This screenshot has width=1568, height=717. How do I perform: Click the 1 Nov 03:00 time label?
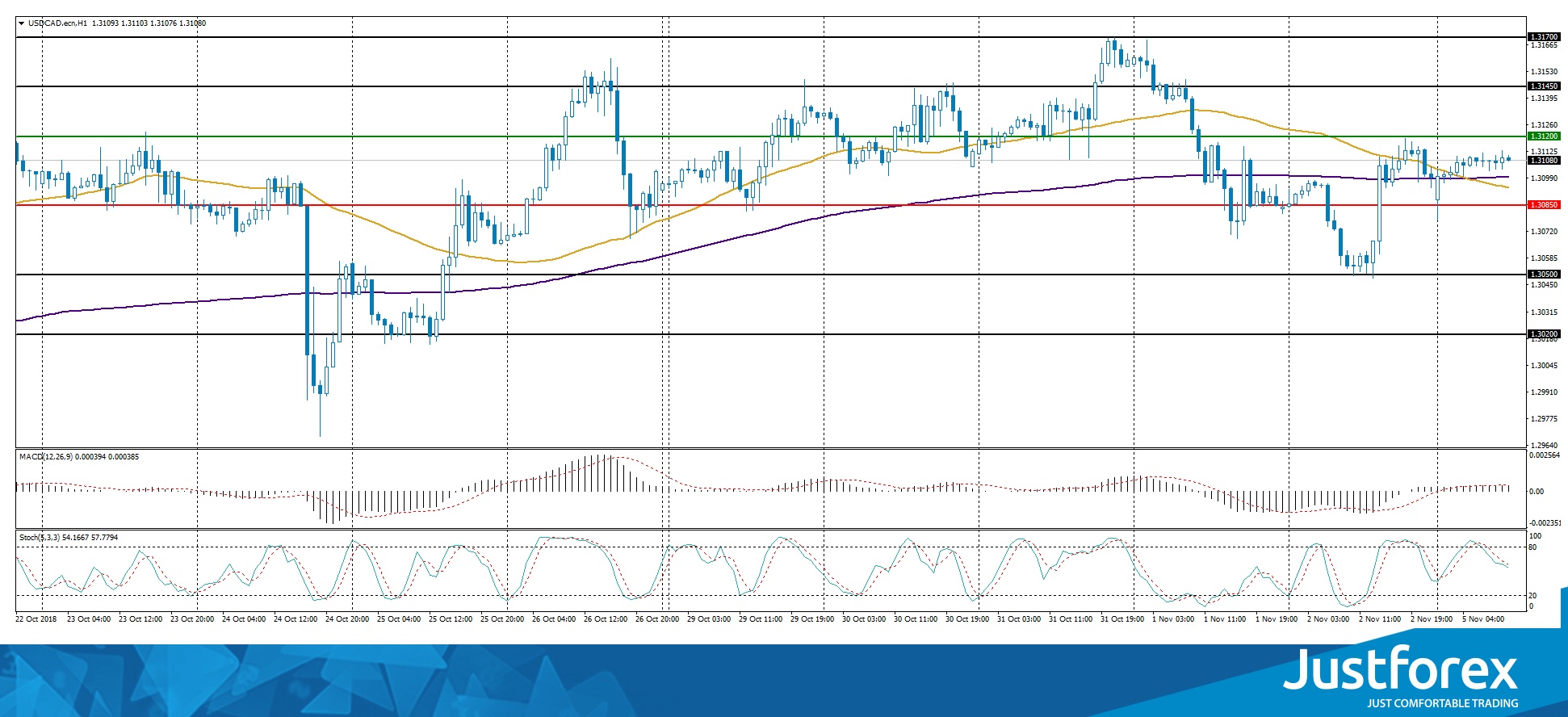(1173, 619)
